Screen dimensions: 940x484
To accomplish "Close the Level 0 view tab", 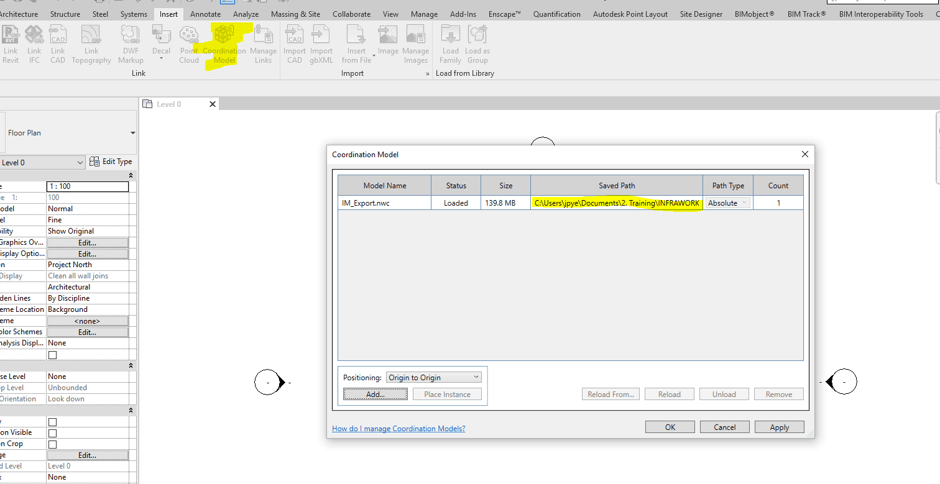I will [212, 104].
